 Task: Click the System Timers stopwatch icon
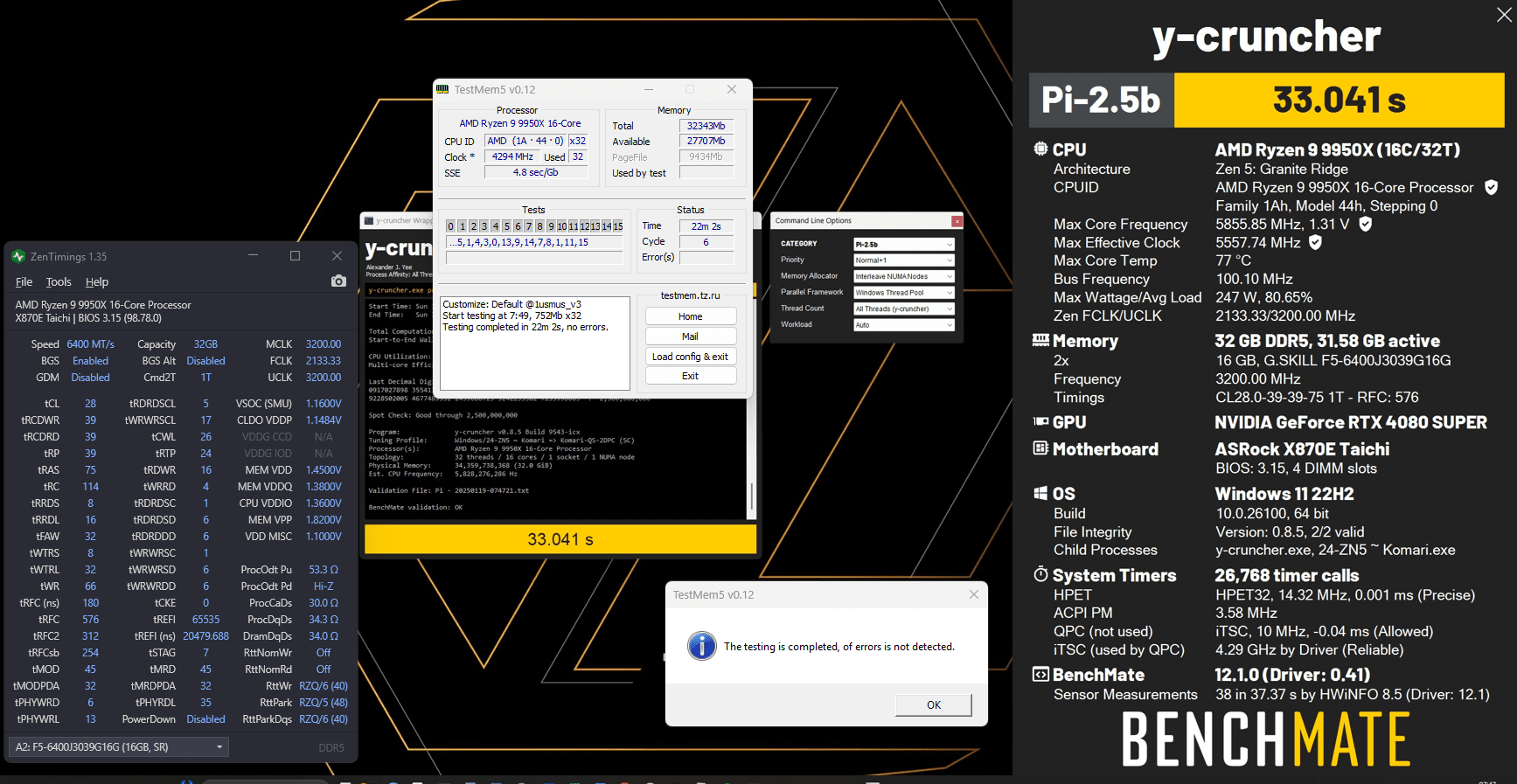1040,574
